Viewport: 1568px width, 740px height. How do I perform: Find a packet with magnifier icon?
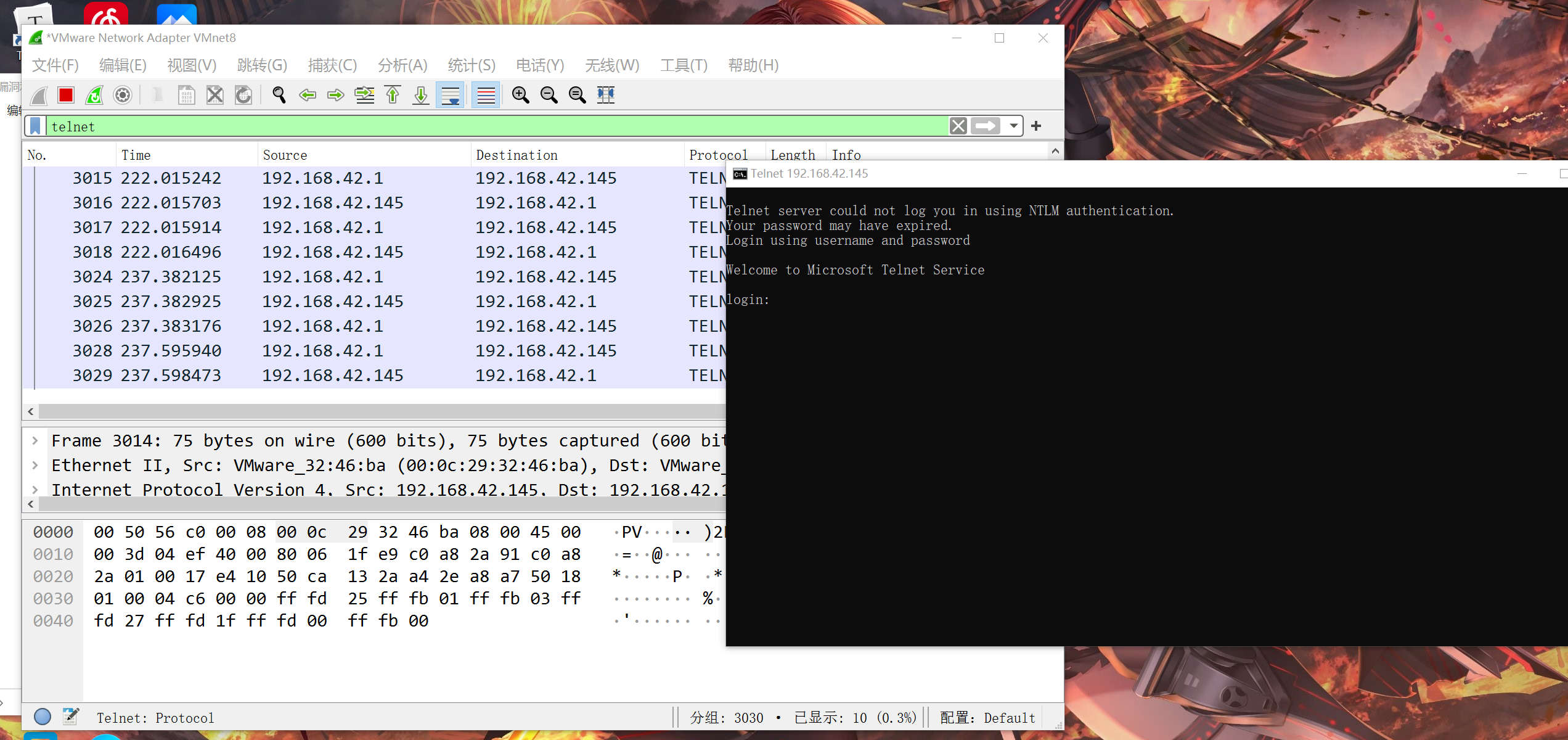click(279, 95)
